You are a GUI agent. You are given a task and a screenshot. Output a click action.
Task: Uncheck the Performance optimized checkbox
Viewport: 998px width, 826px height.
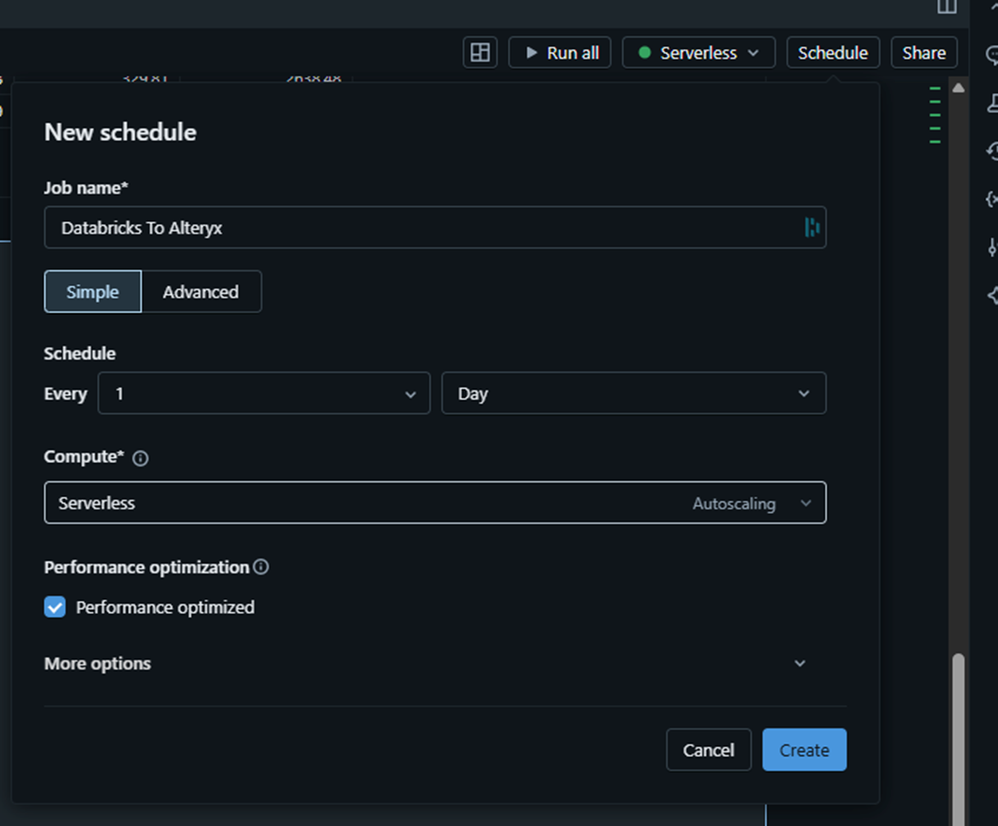coord(55,607)
